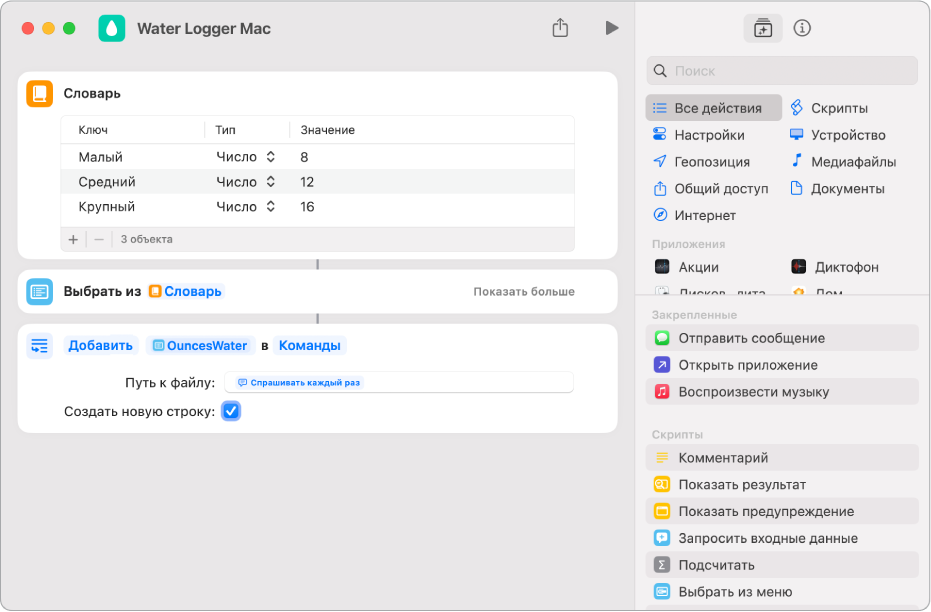Open the Интернет category
Screen dimensions: 931x612
pos(695,215)
